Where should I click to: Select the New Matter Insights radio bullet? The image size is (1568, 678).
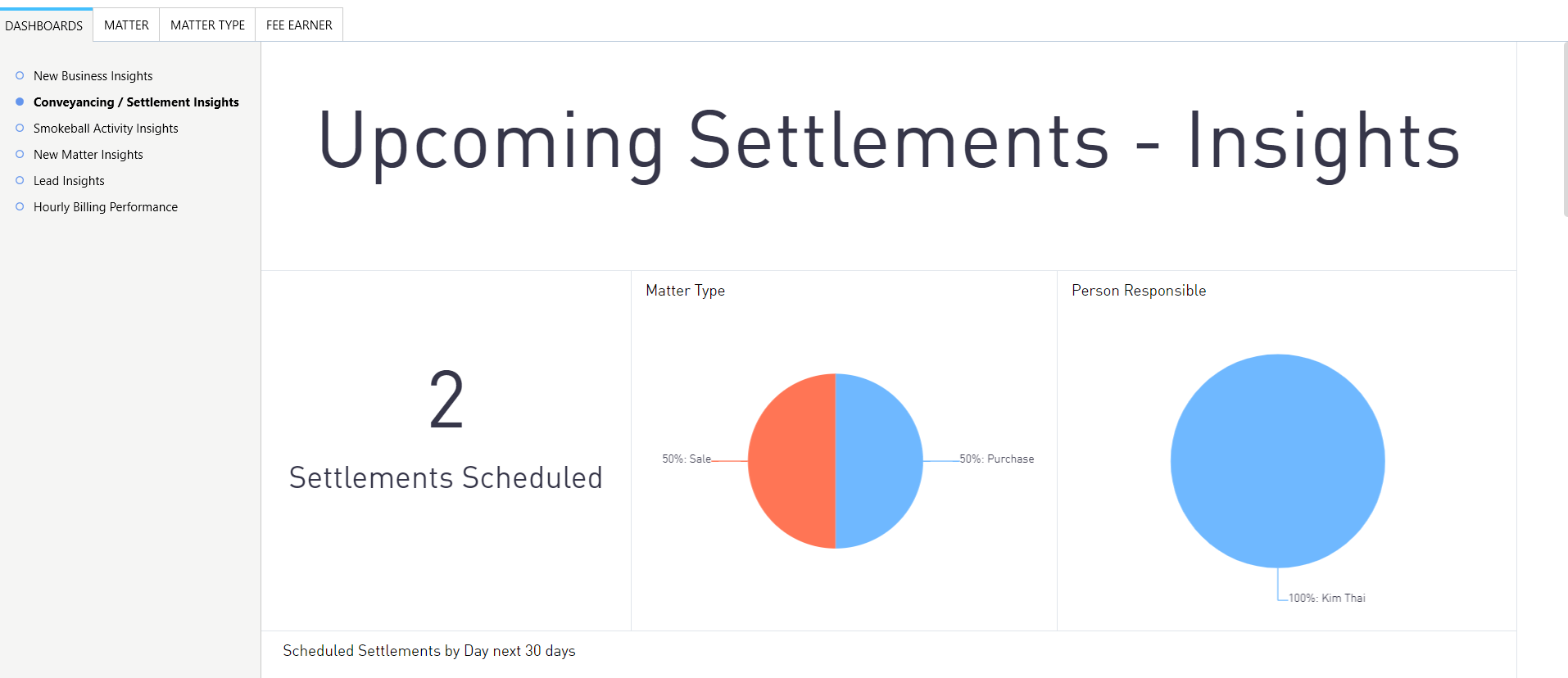coord(20,154)
